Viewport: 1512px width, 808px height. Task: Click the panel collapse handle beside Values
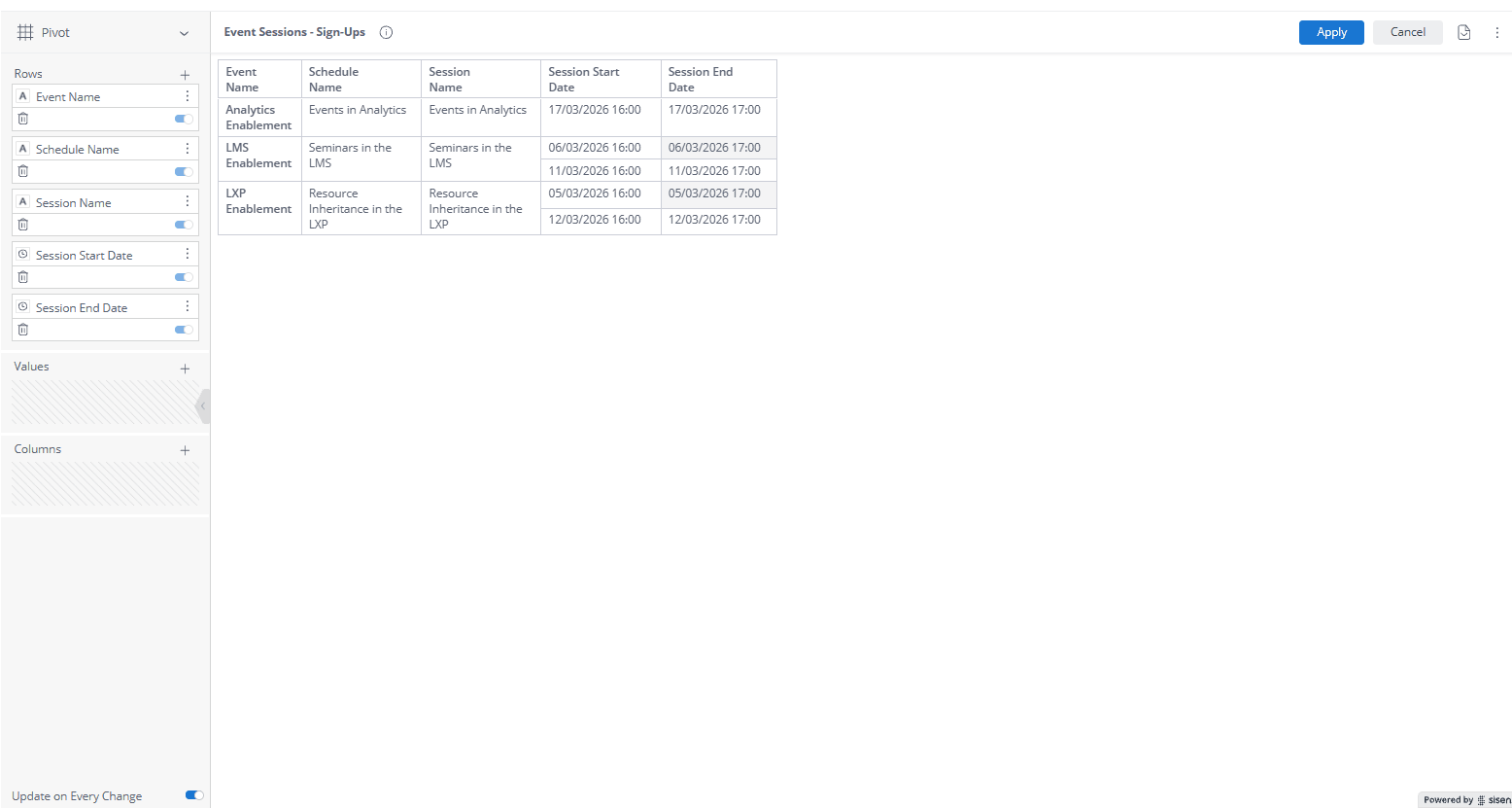(203, 405)
